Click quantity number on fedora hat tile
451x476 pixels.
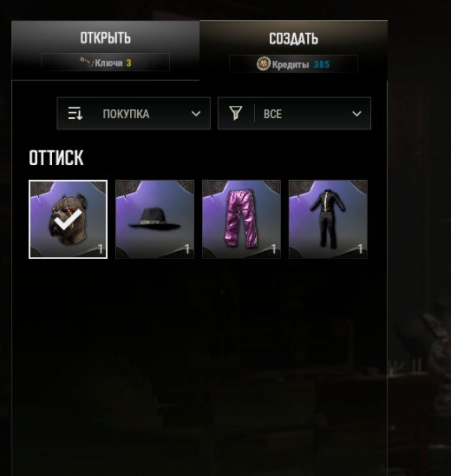point(187,249)
